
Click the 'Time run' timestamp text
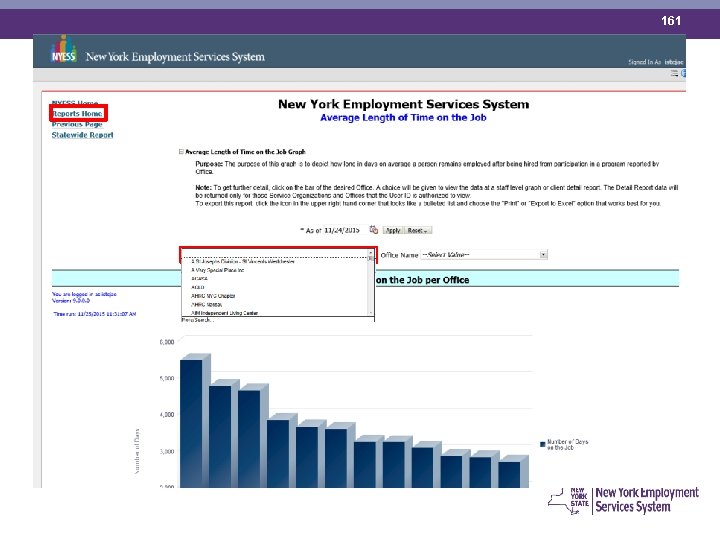(95, 314)
